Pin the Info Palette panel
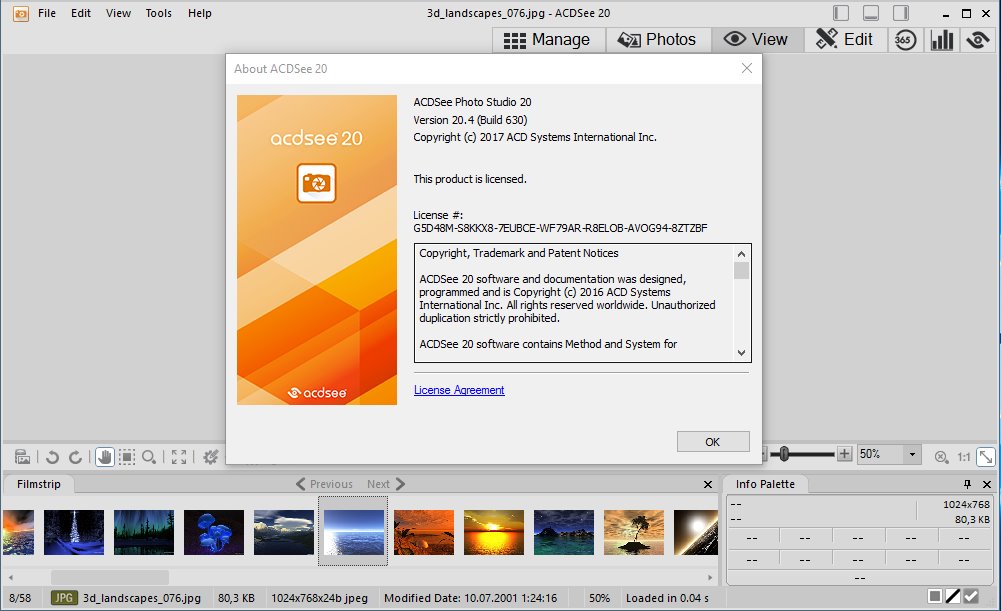Image resolution: width=1001 pixels, height=611 pixels. pyautogui.click(x=967, y=484)
